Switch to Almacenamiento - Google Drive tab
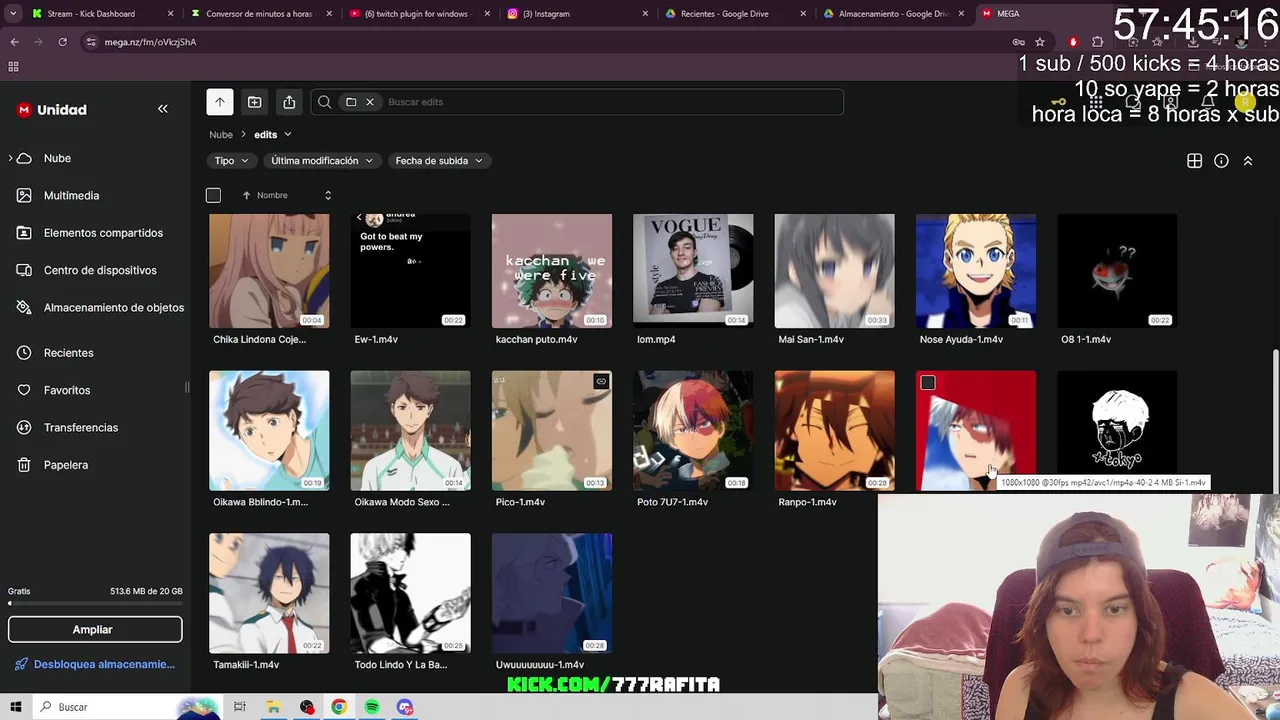 892,14
